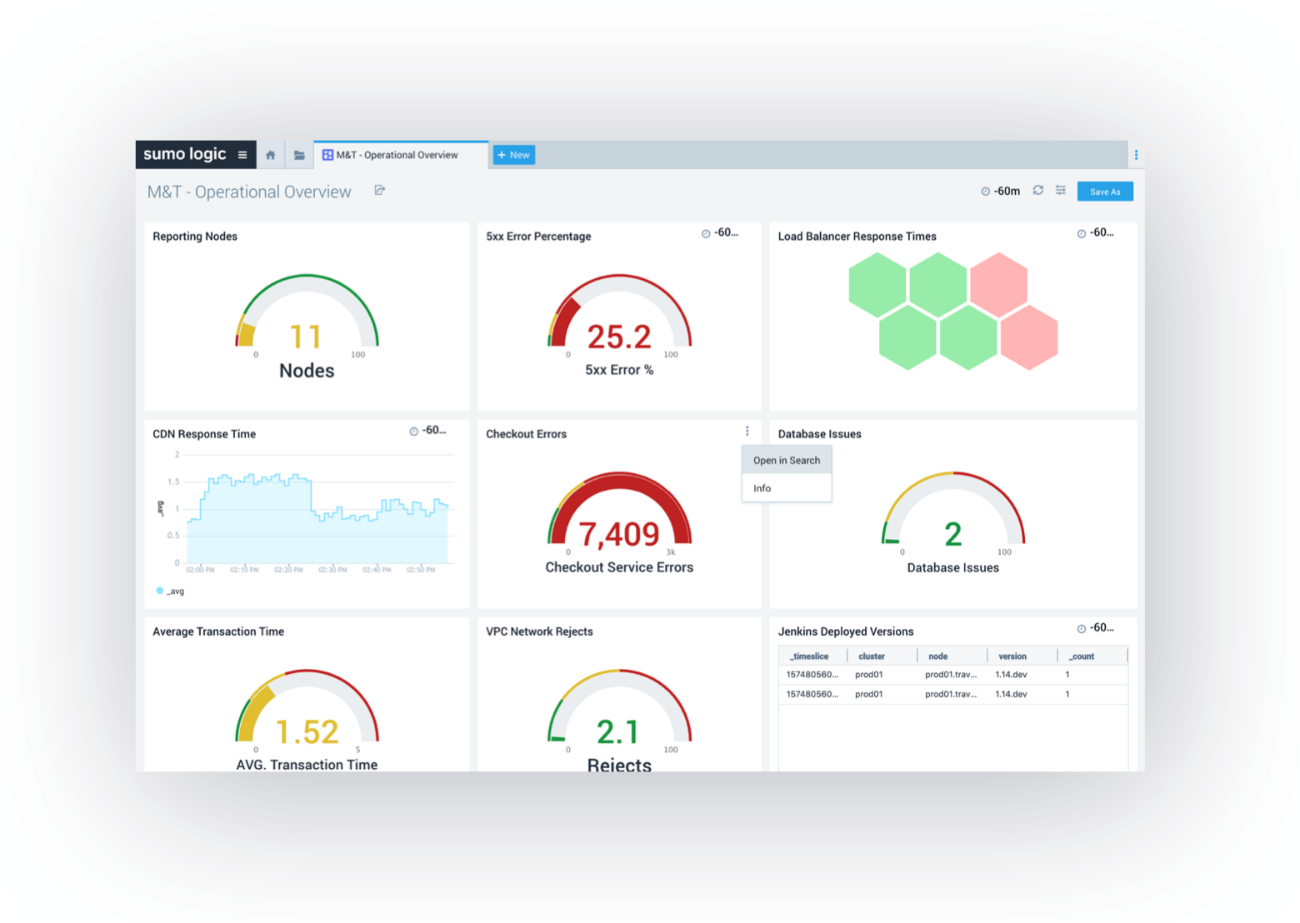Click Checkout Errors panel three-dot menu icon
Image resolution: width=1300 pixels, height=923 pixels.
(x=746, y=431)
